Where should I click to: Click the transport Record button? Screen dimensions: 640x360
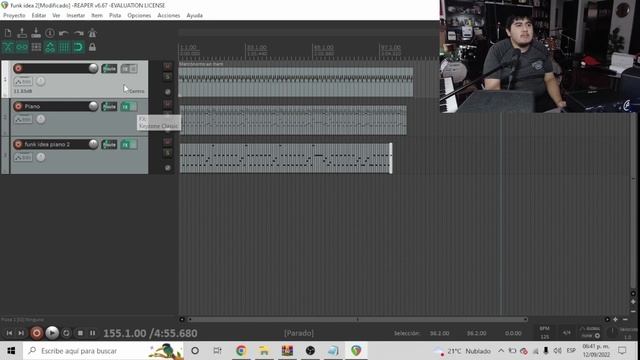(x=36, y=333)
